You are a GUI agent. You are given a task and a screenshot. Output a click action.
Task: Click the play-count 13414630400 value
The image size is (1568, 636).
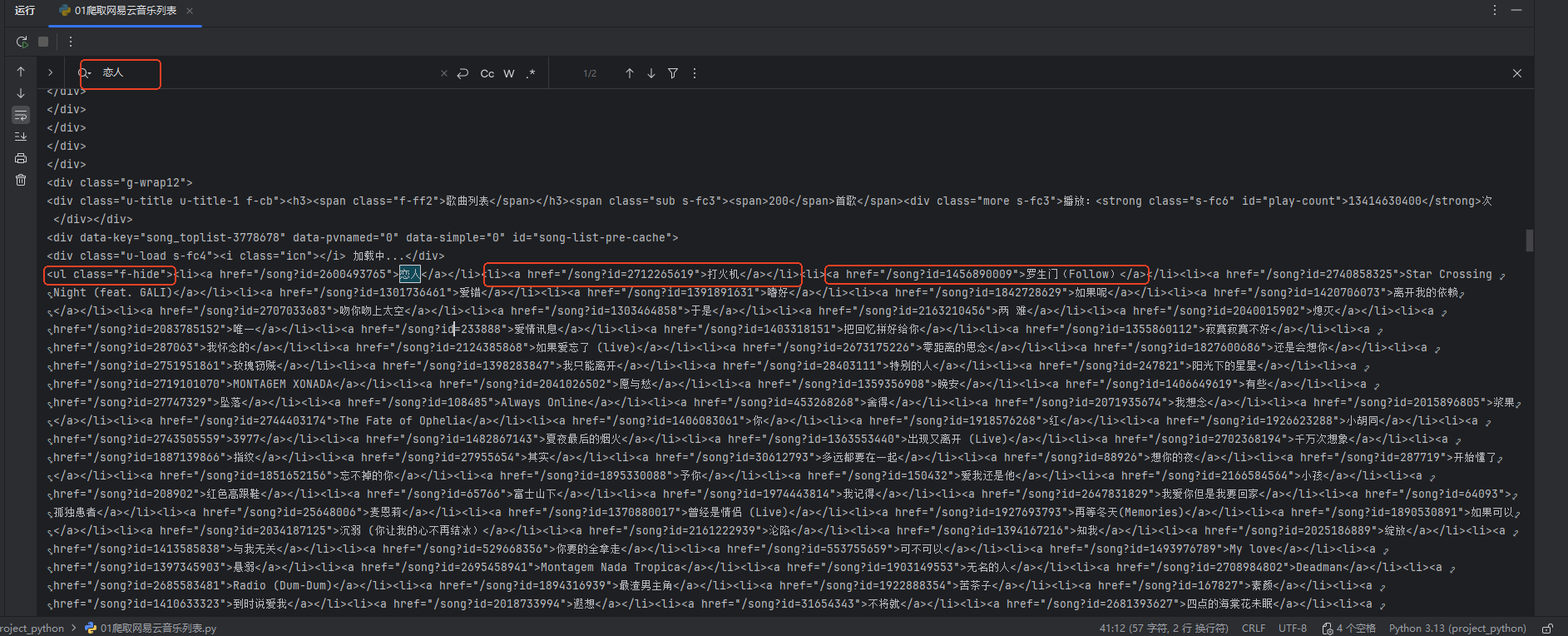1385,201
